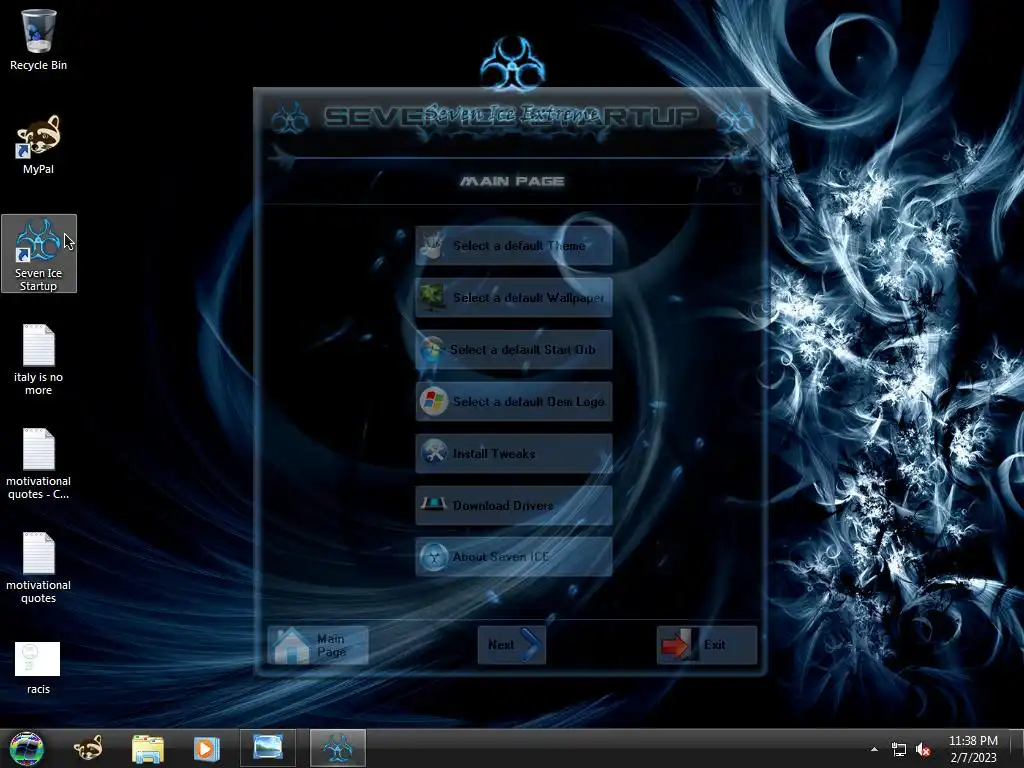Viewport: 1024px width, 768px height.
Task: Click the muted volume tray icon
Action: point(923,749)
